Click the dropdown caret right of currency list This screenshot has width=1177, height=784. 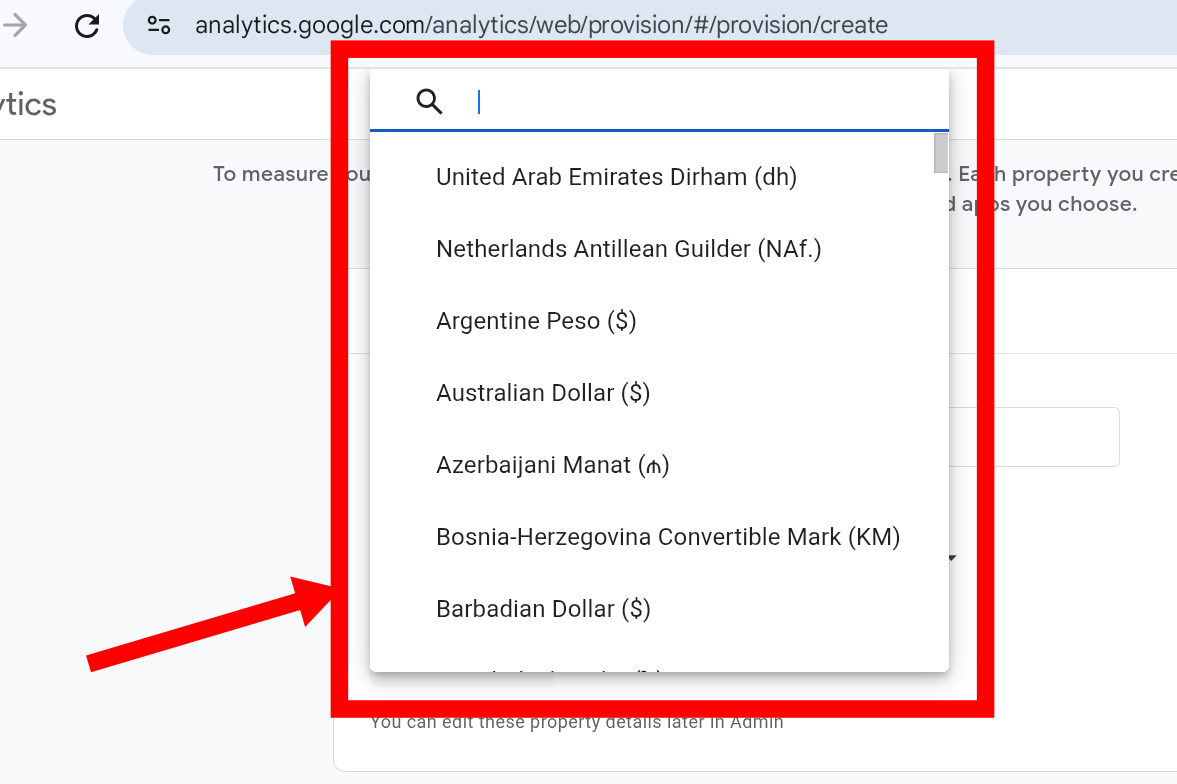954,558
